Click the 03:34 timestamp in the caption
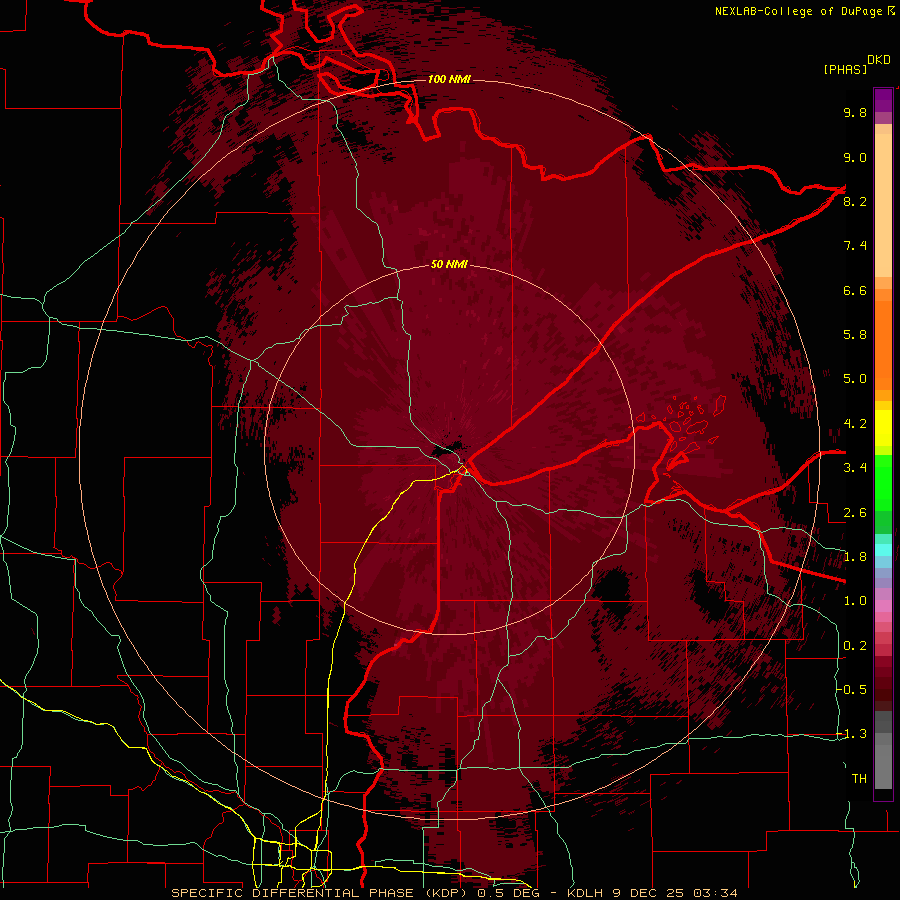The width and height of the screenshot is (900, 900). (x=715, y=893)
